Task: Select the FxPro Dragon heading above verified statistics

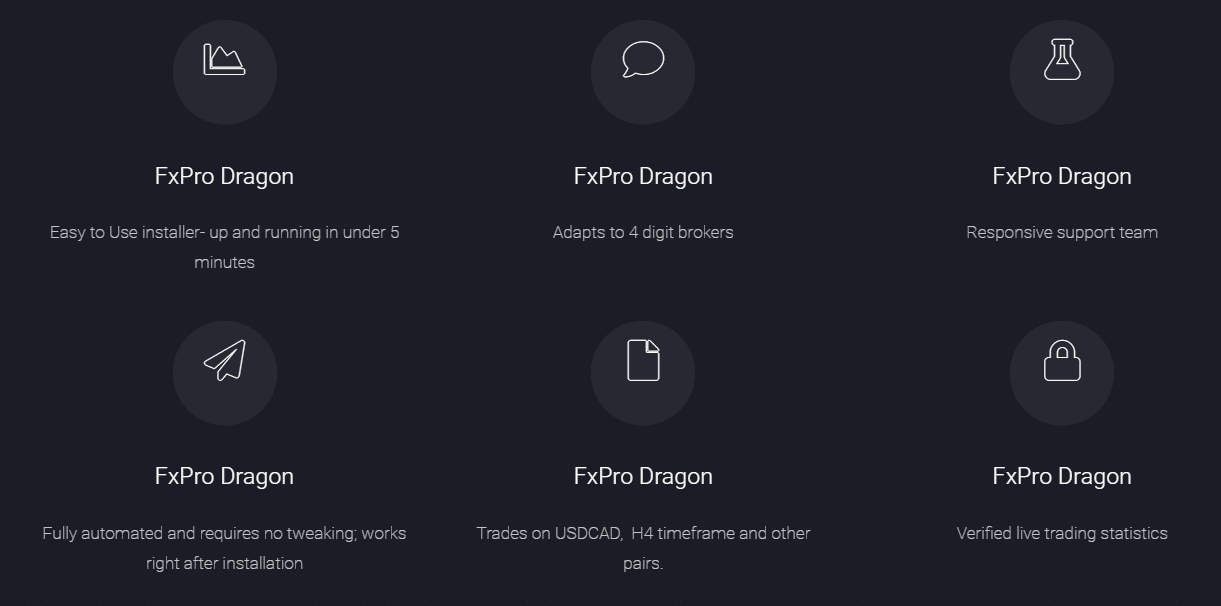Action: pyautogui.click(x=1061, y=476)
